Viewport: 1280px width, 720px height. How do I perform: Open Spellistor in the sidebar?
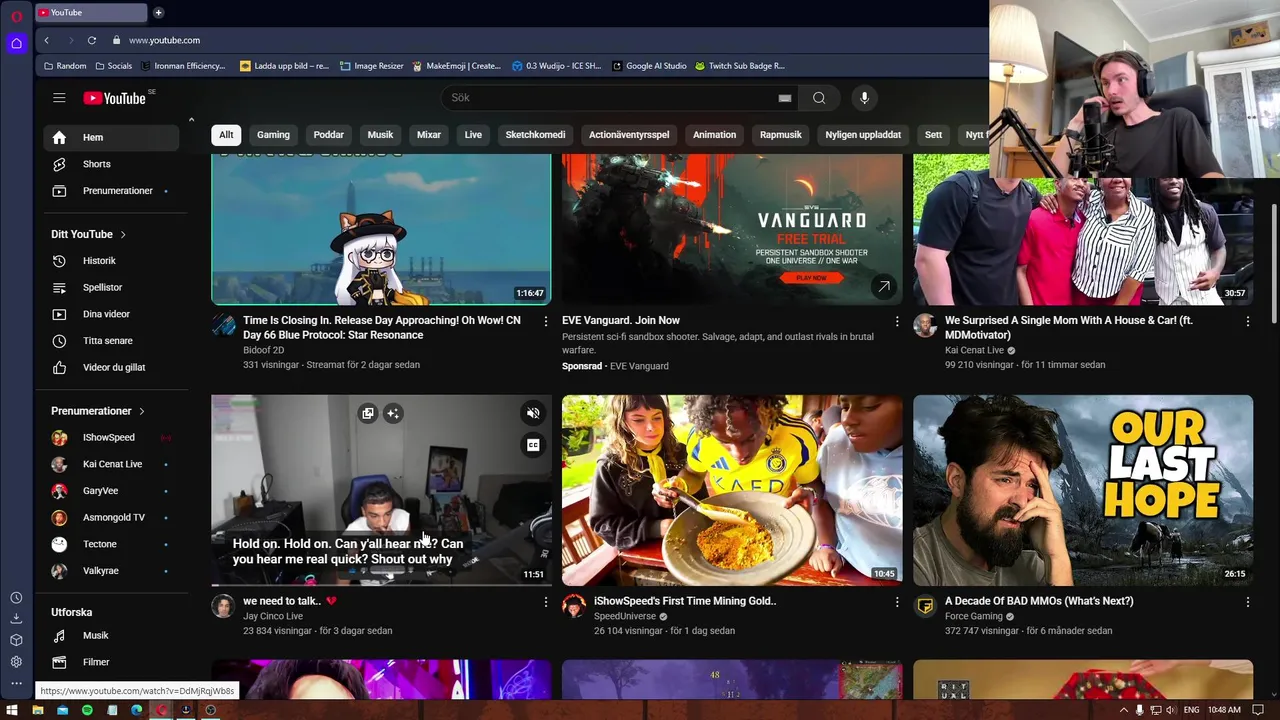(111, 288)
